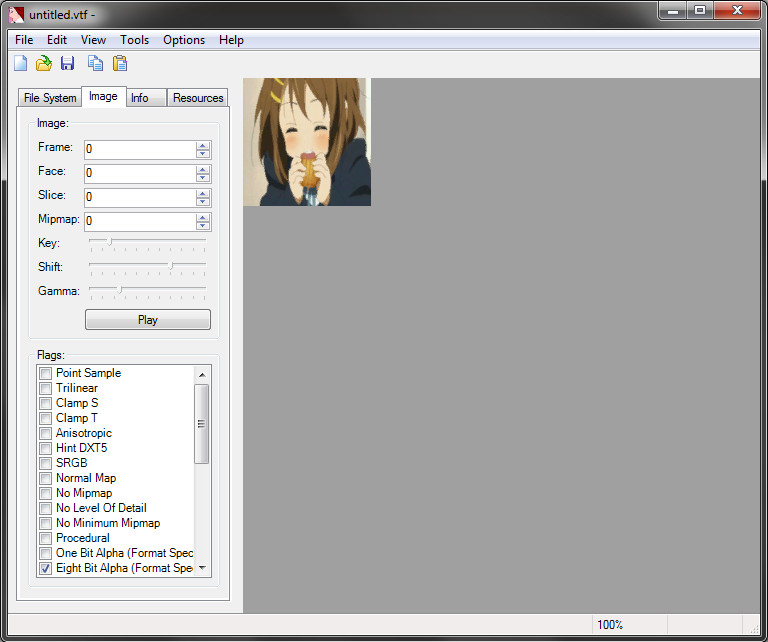This screenshot has width=768, height=642.
Task: Enable the No Minimum Mipmap flag
Action: [46, 523]
